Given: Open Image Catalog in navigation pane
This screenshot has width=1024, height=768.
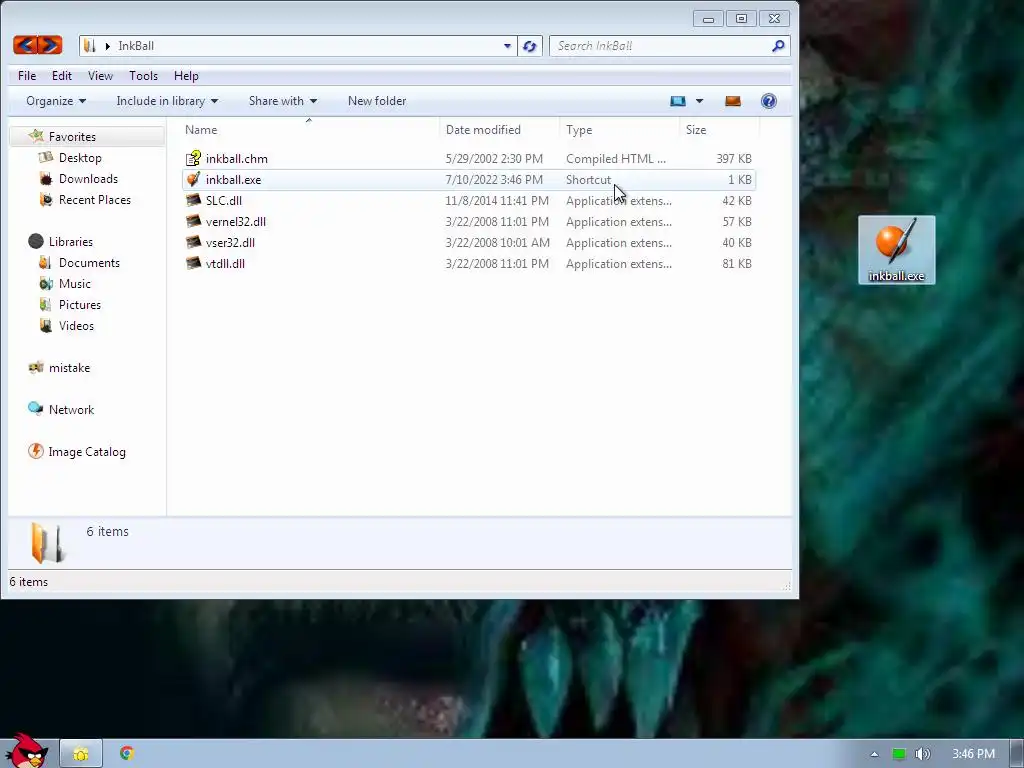Looking at the screenshot, I should pyautogui.click(x=86, y=451).
